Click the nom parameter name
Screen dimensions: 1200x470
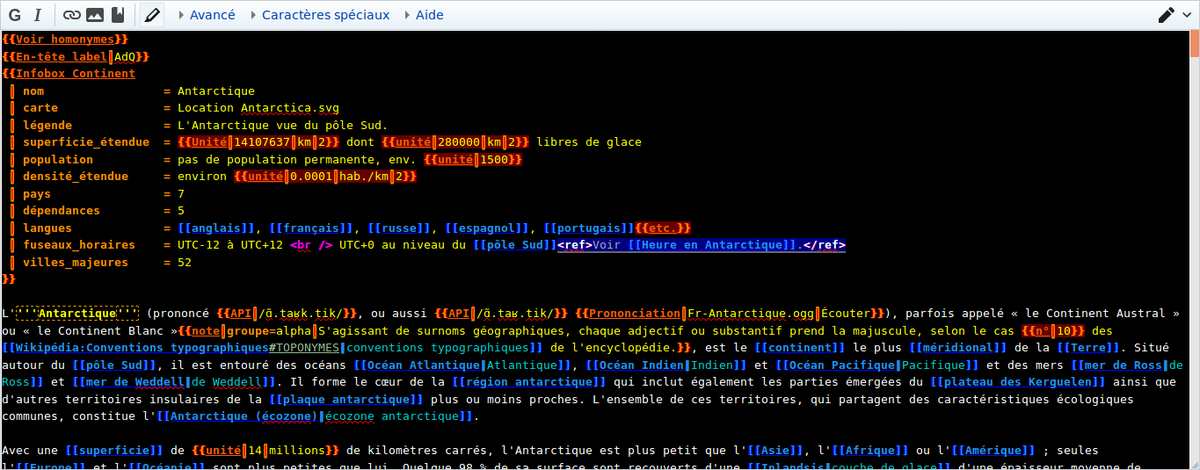coord(34,91)
